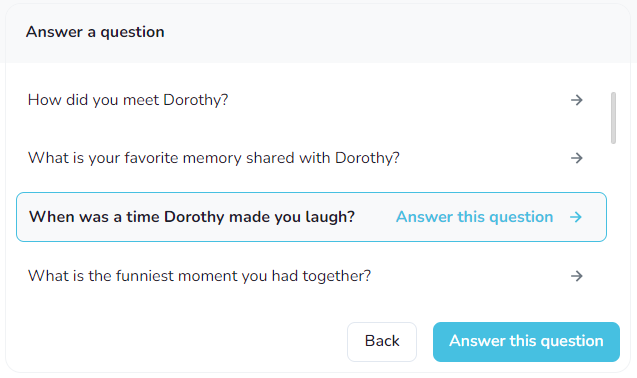Click the arrow beside the funniest moment question
637x378 pixels.
click(576, 276)
